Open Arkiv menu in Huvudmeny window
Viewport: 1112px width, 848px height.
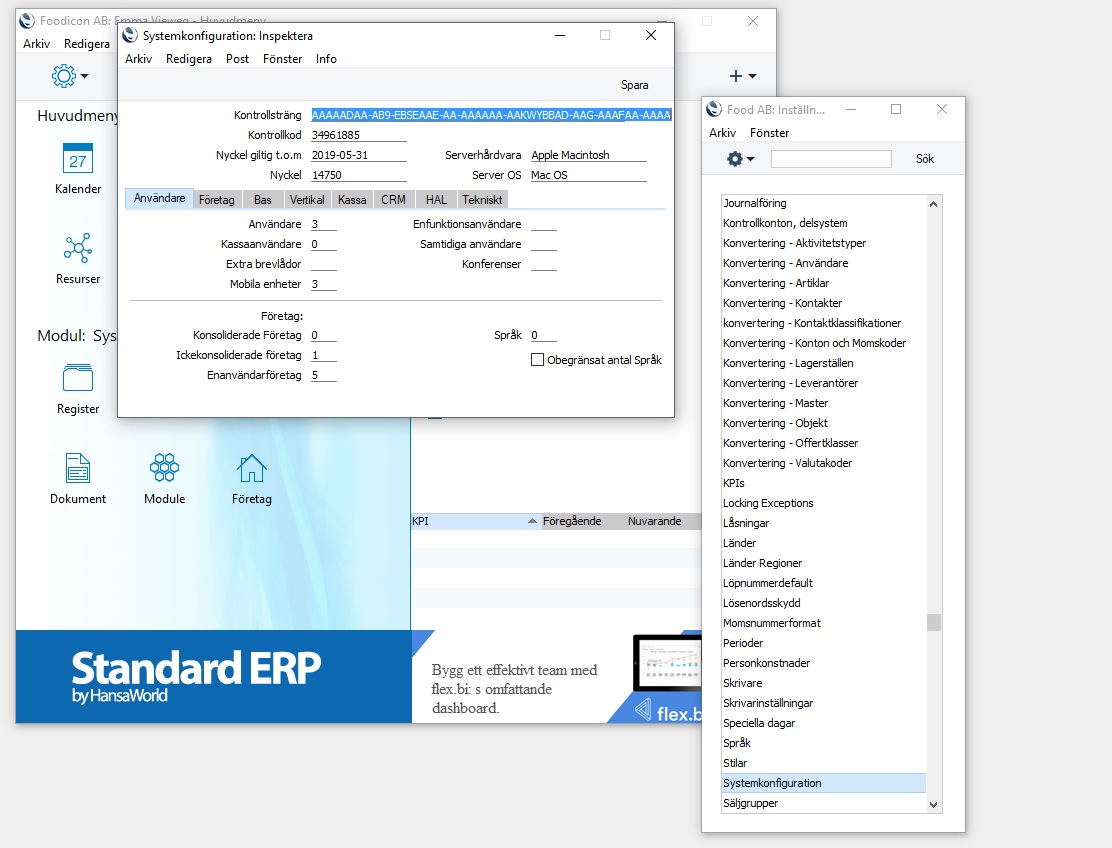36,44
